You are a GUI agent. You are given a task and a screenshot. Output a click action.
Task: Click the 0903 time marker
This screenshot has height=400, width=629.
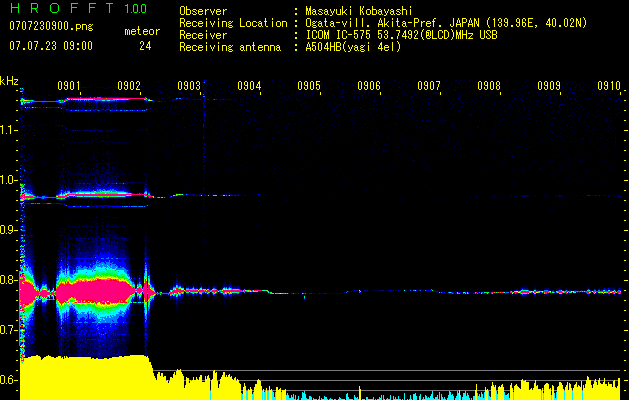(189, 85)
